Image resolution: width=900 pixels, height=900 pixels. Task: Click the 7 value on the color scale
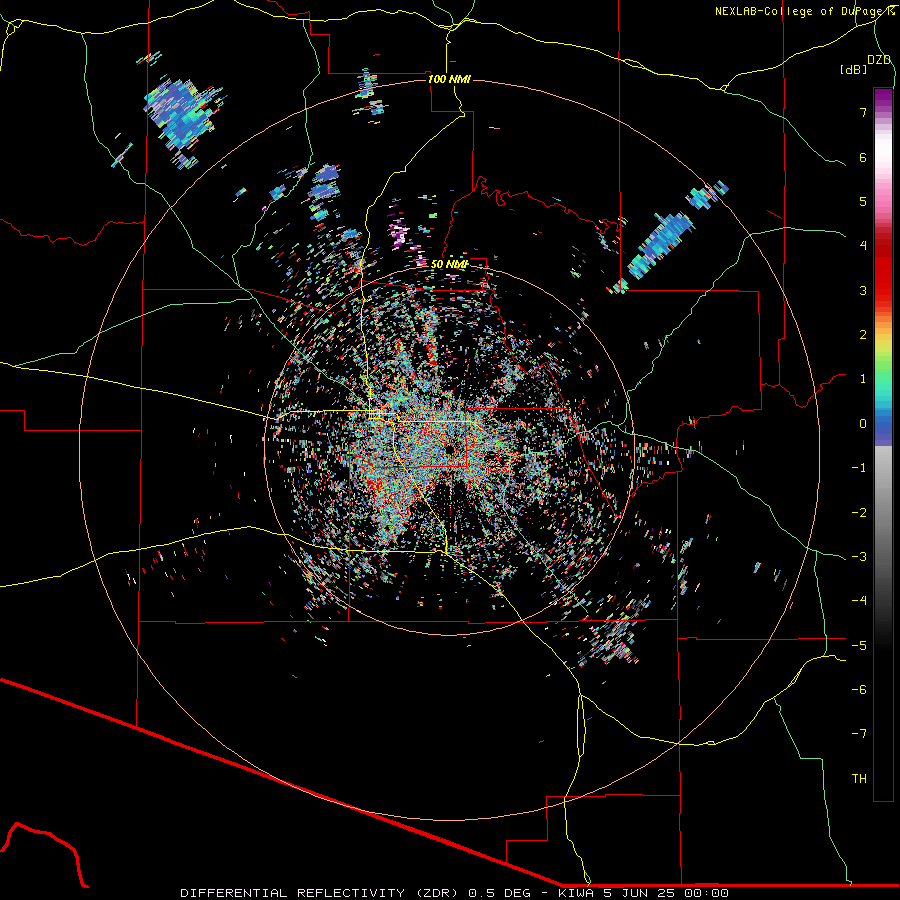pyautogui.click(x=863, y=112)
